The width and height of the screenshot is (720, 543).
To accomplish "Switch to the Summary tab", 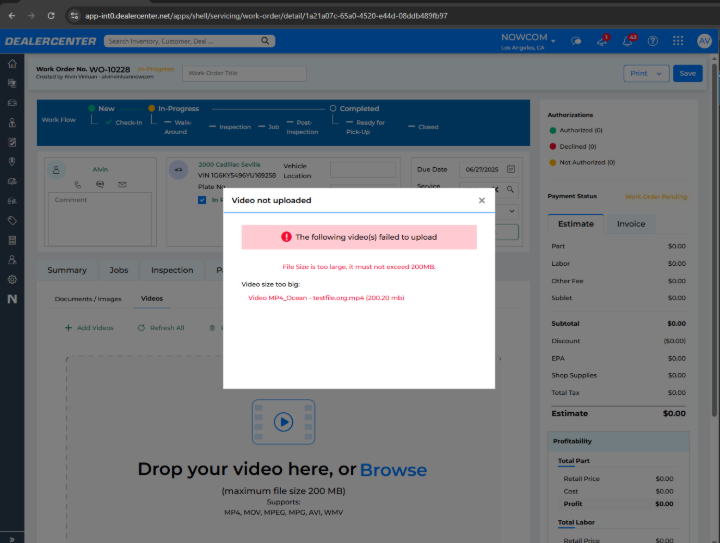I will coord(67,270).
